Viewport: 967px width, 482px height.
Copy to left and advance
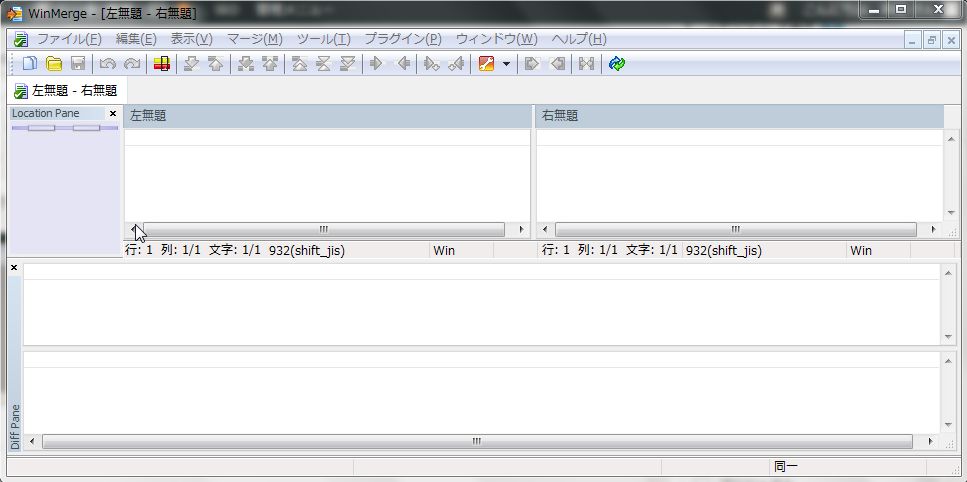(x=456, y=63)
